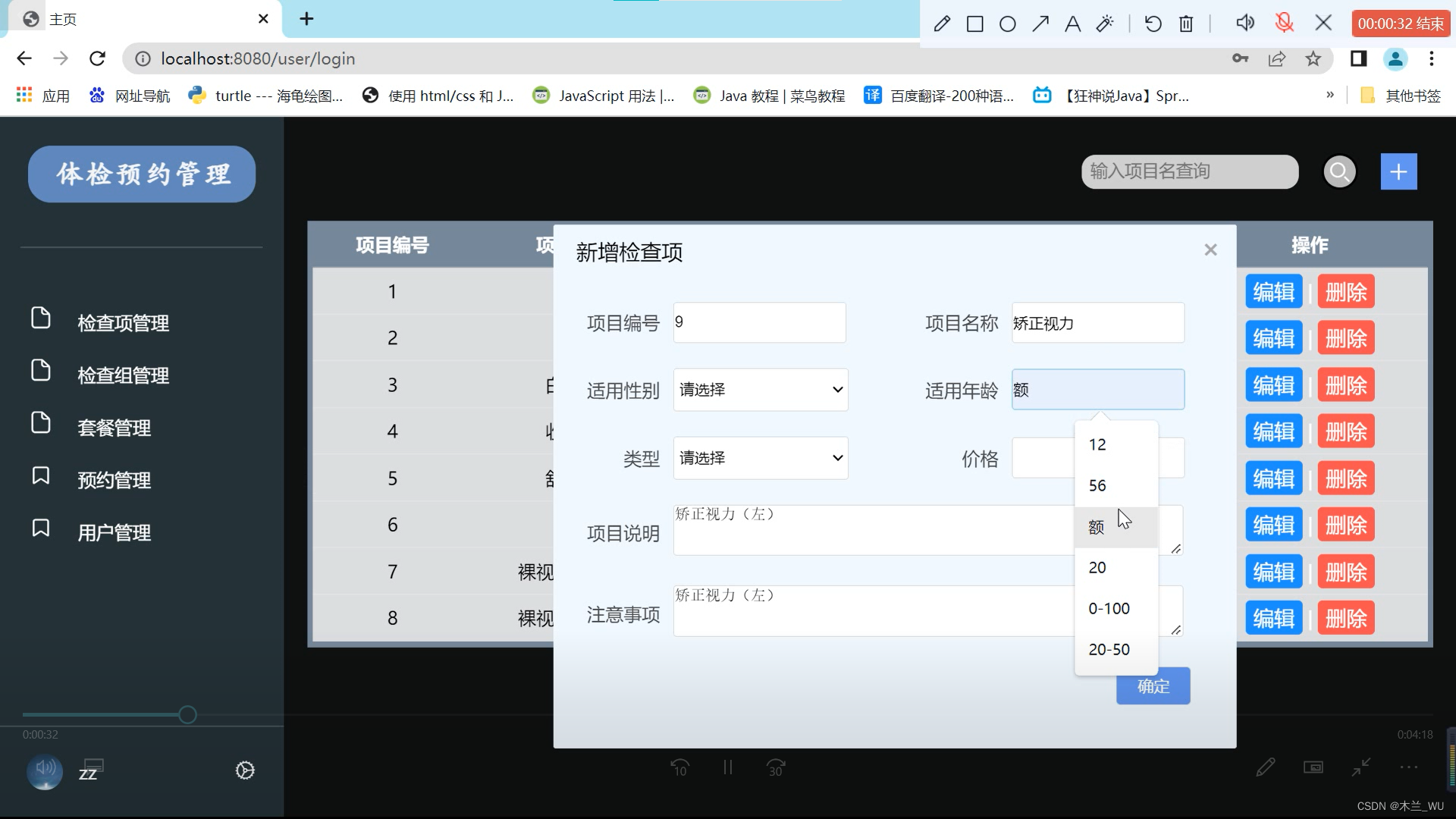This screenshot has height=819, width=1456.
Task: Undo the last annotation
Action: click(x=1153, y=24)
